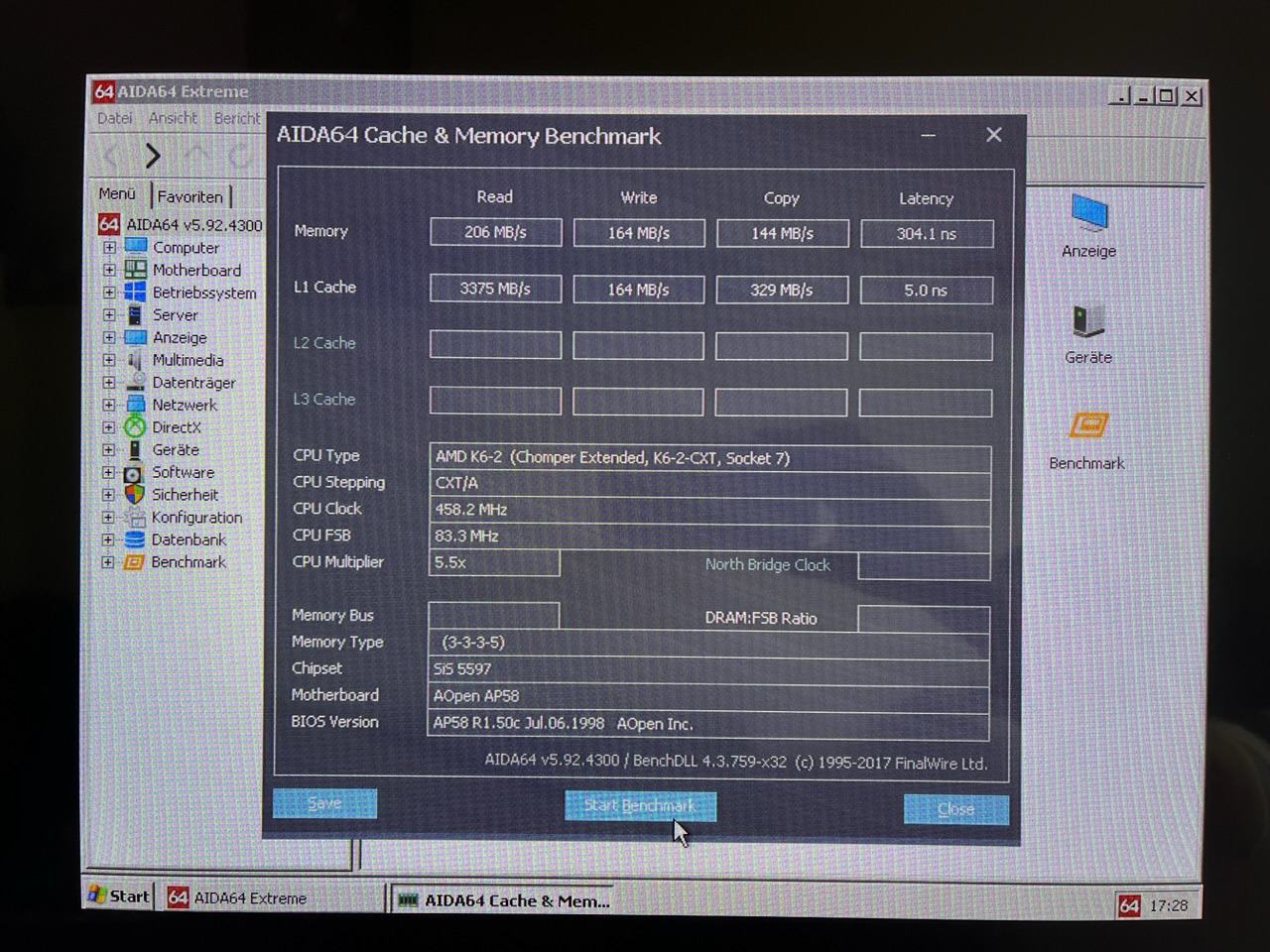Click the Memory Write 164 MB/s field
Screen dimensions: 1270x952
[x=639, y=233]
